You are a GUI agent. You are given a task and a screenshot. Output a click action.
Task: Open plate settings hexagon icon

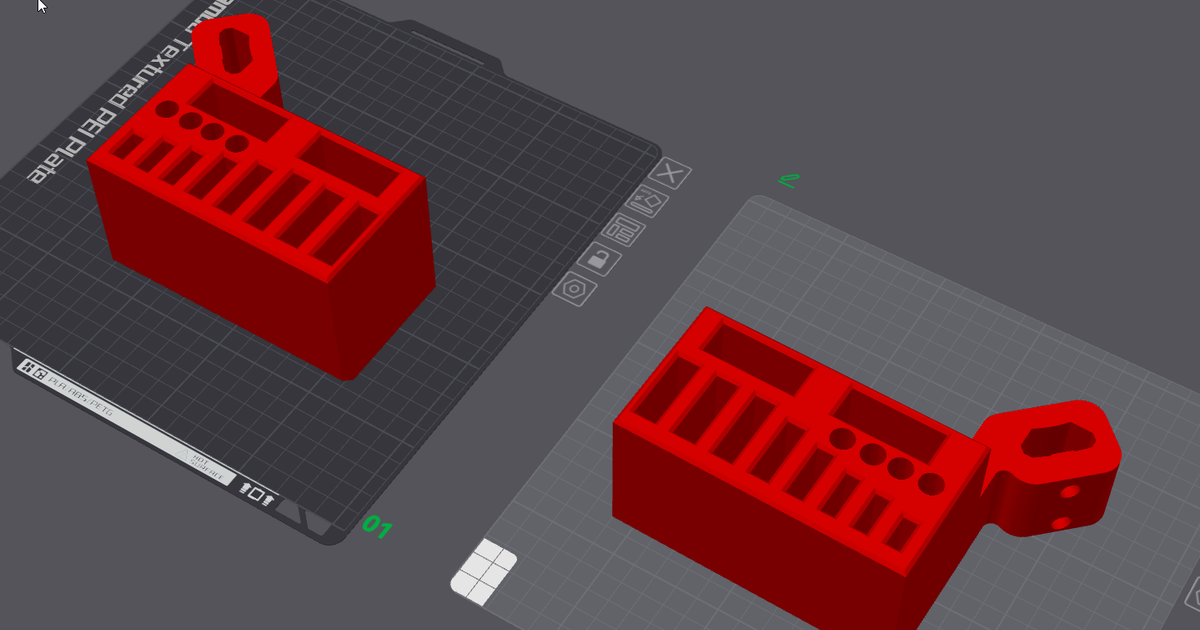click(574, 289)
